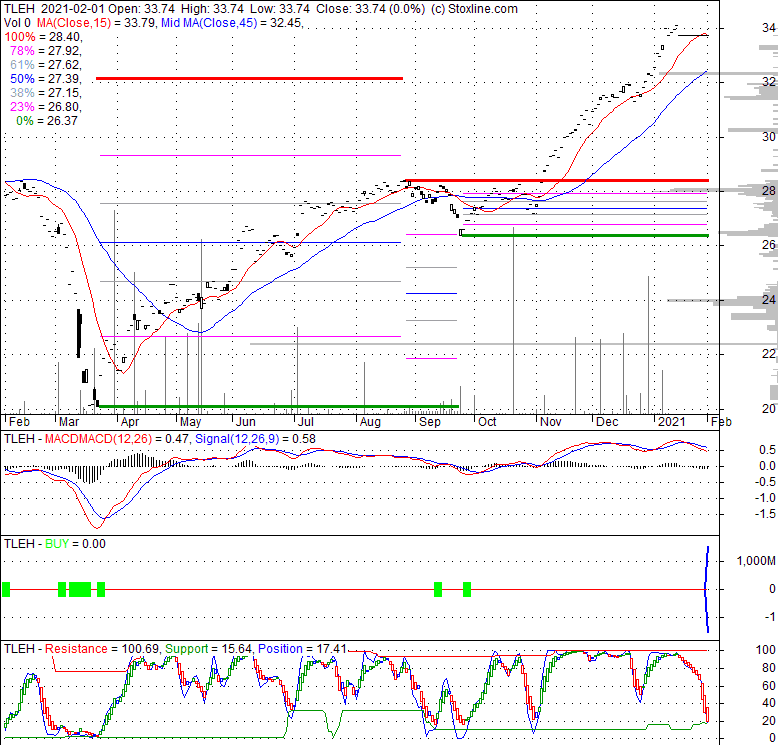The image size is (780, 745).
Task: Click the Nov month label on axis
Action: pyautogui.click(x=551, y=422)
